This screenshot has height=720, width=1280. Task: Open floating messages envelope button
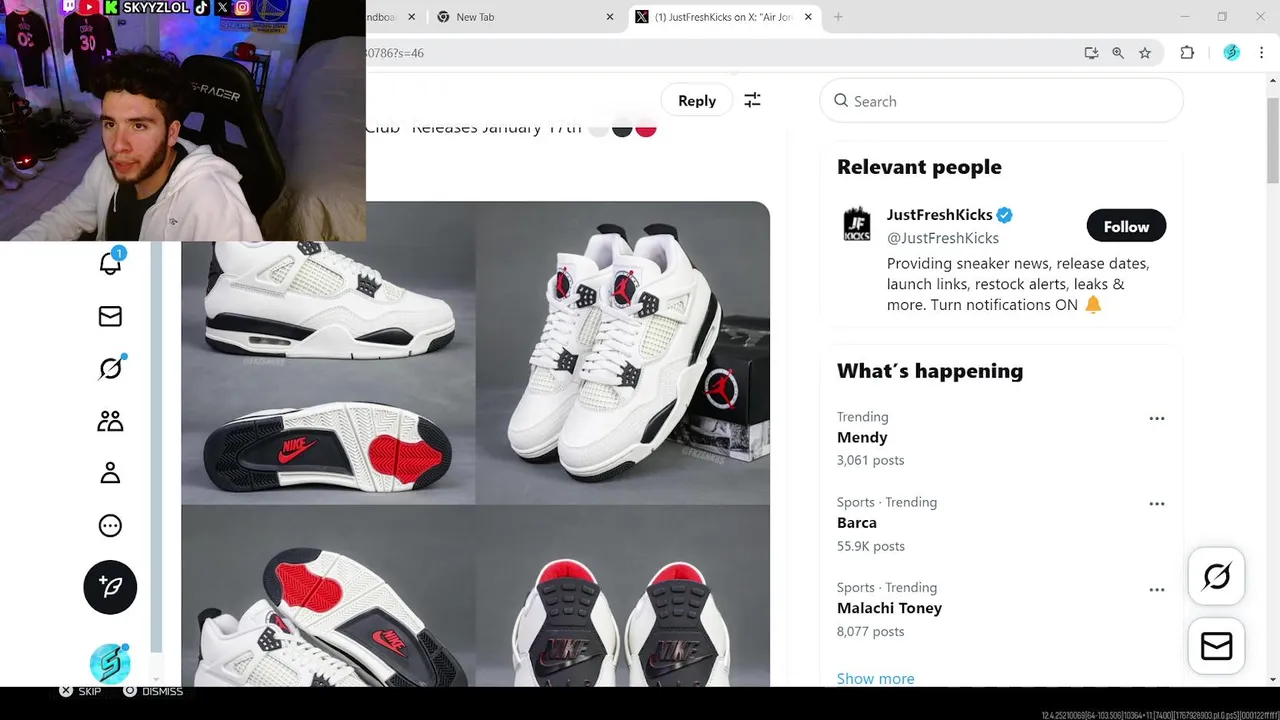click(x=1216, y=646)
